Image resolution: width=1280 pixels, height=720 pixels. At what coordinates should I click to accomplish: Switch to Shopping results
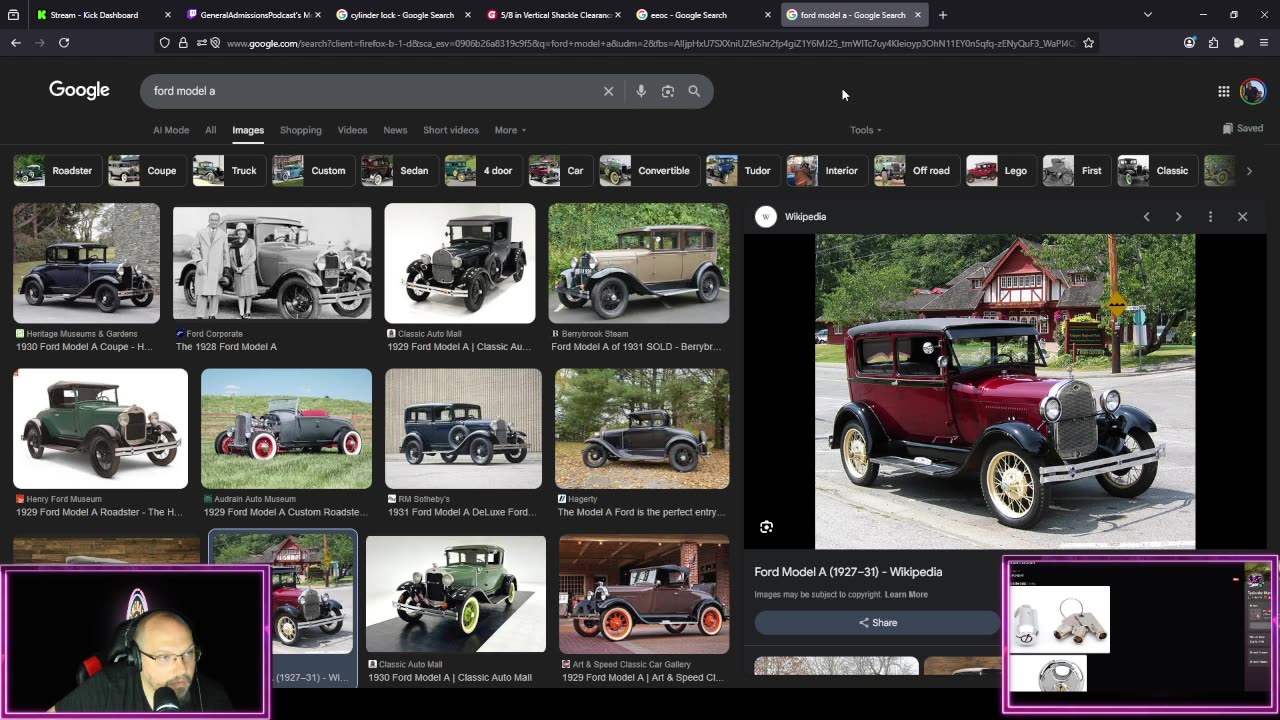click(x=301, y=130)
